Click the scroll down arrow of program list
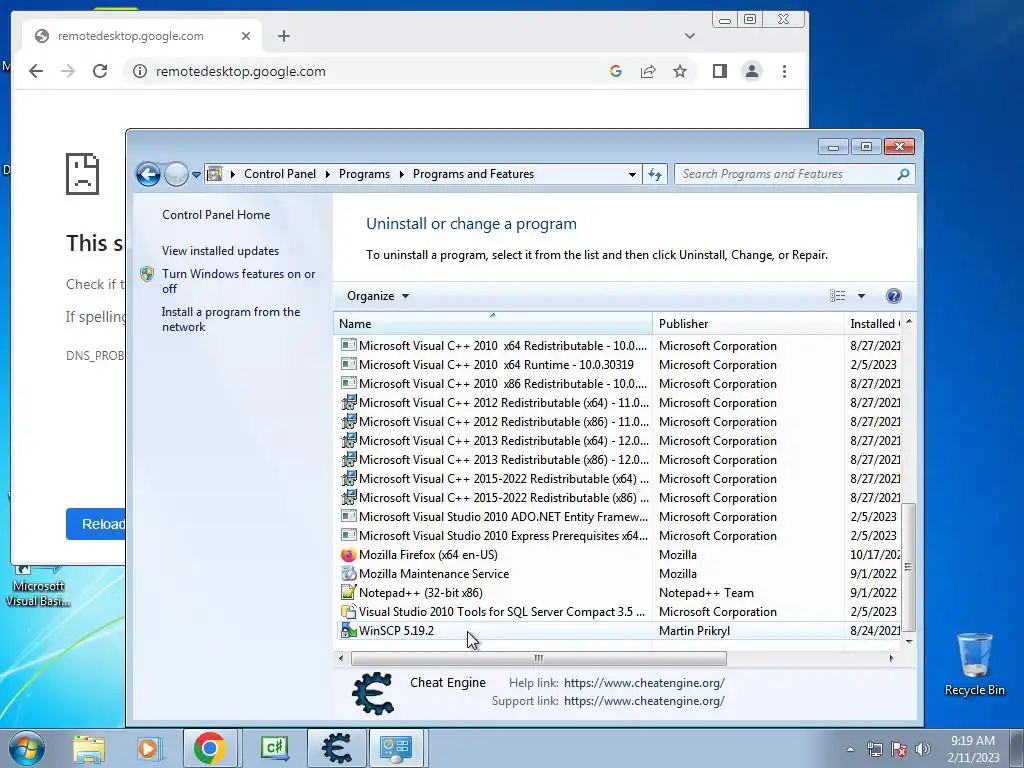1024x768 pixels. (x=908, y=642)
